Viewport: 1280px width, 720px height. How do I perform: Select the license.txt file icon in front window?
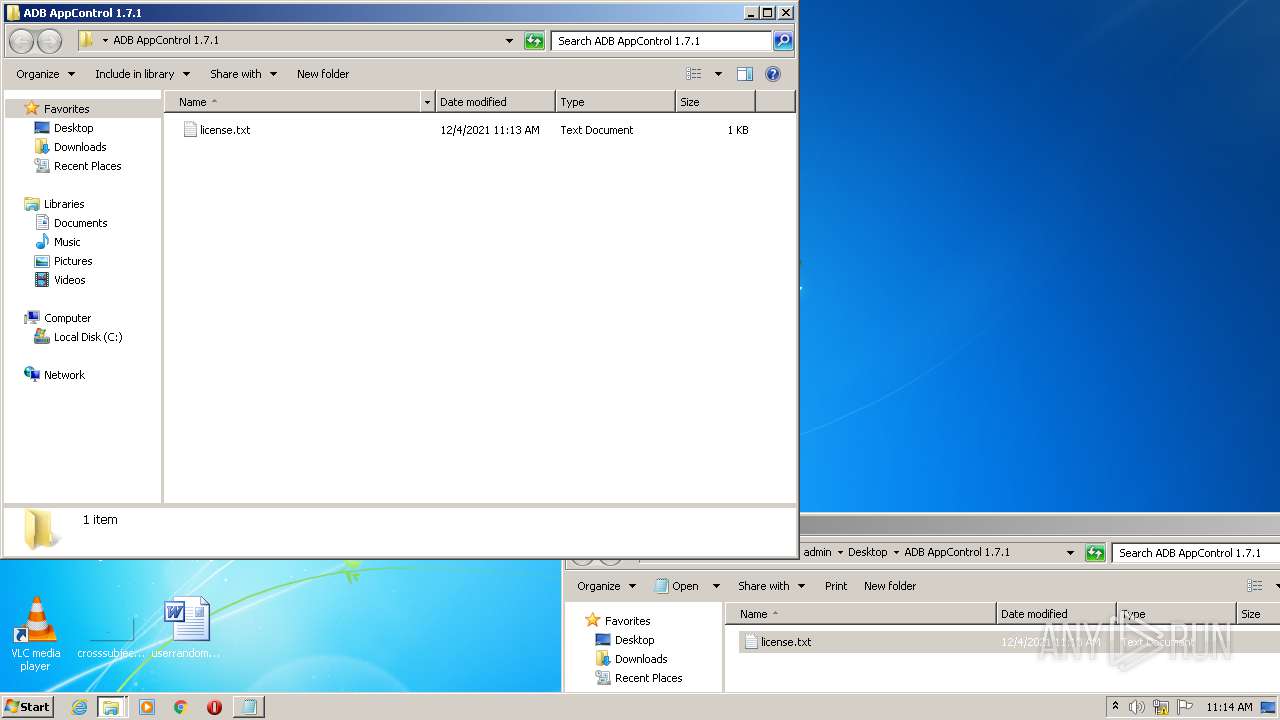(x=190, y=130)
